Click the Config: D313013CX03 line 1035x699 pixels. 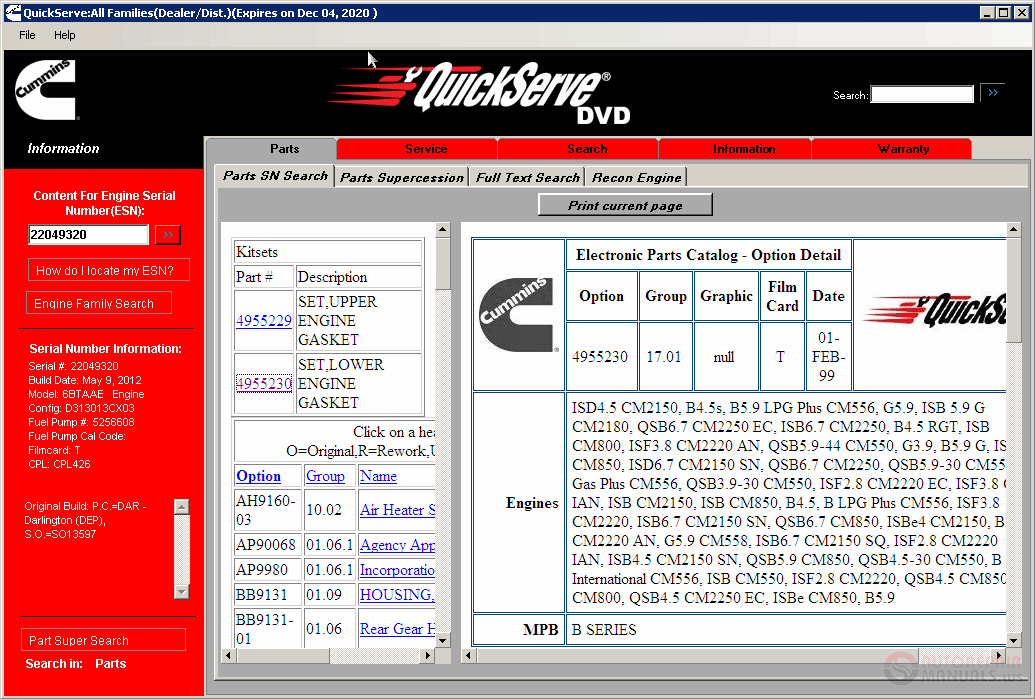point(81,409)
